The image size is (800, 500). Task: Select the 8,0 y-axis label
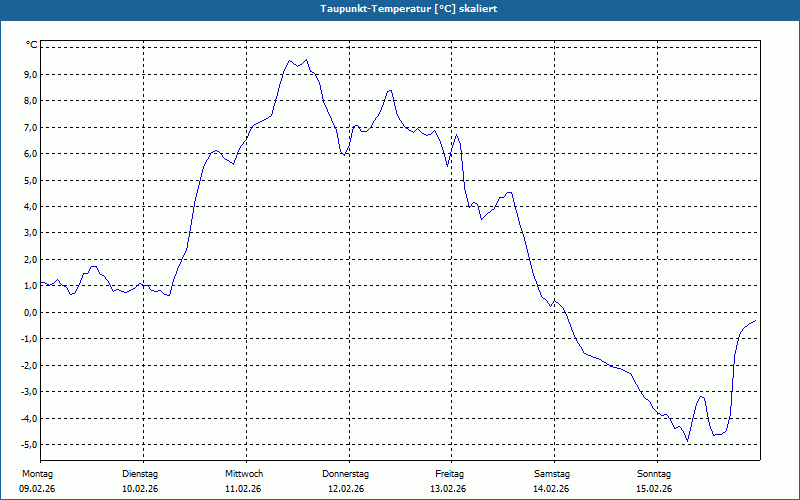coord(31,101)
